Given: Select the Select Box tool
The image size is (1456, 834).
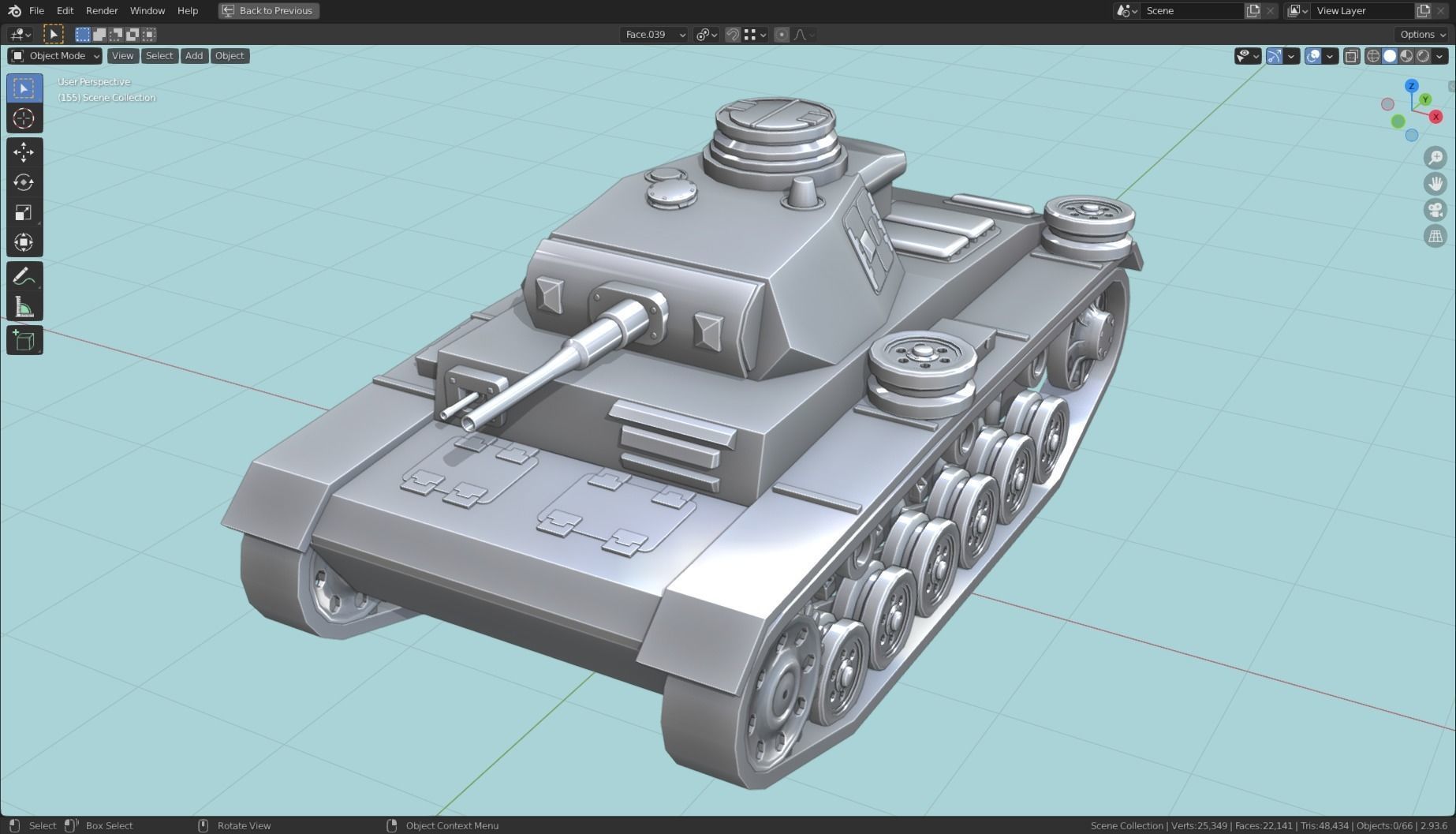Looking at the screenshot, I should point(24,88).
